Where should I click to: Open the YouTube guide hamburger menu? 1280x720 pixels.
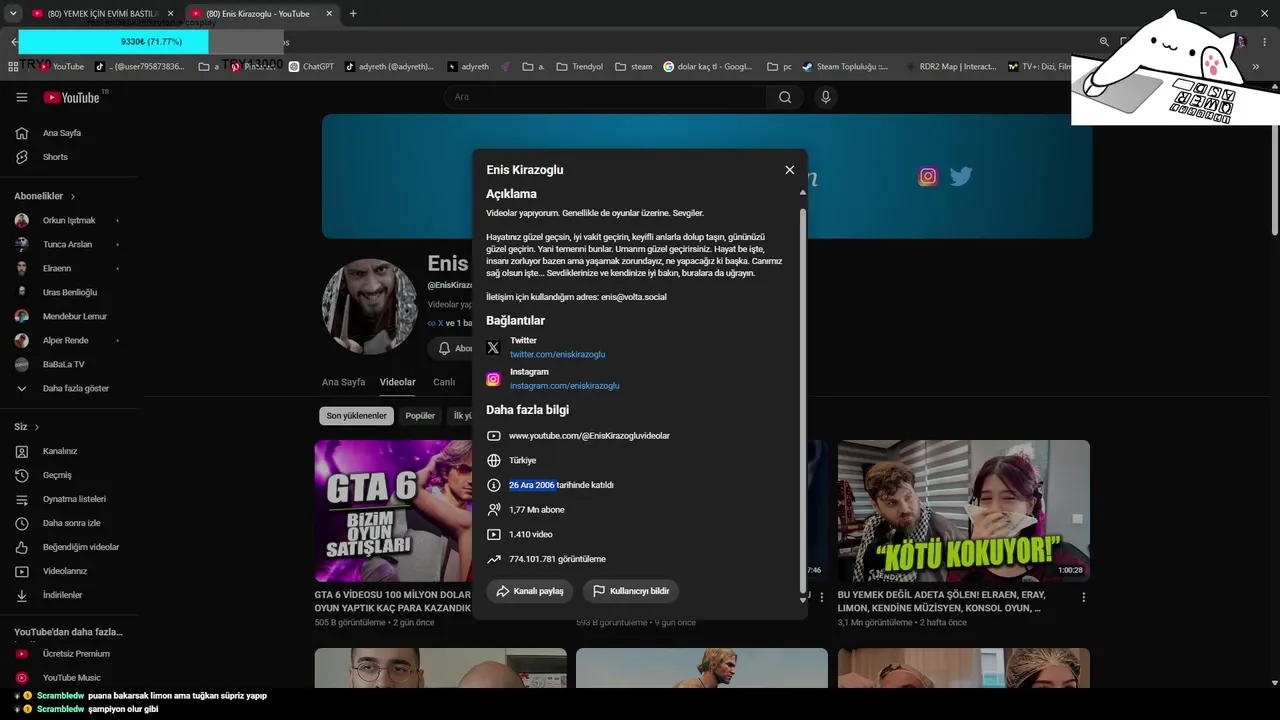21,97
